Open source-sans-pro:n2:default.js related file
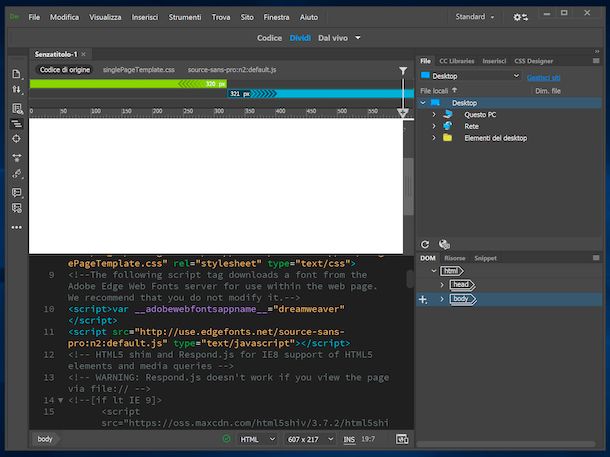Image resolution: width=610 pixels, height=457 pixels. point(232,70)
